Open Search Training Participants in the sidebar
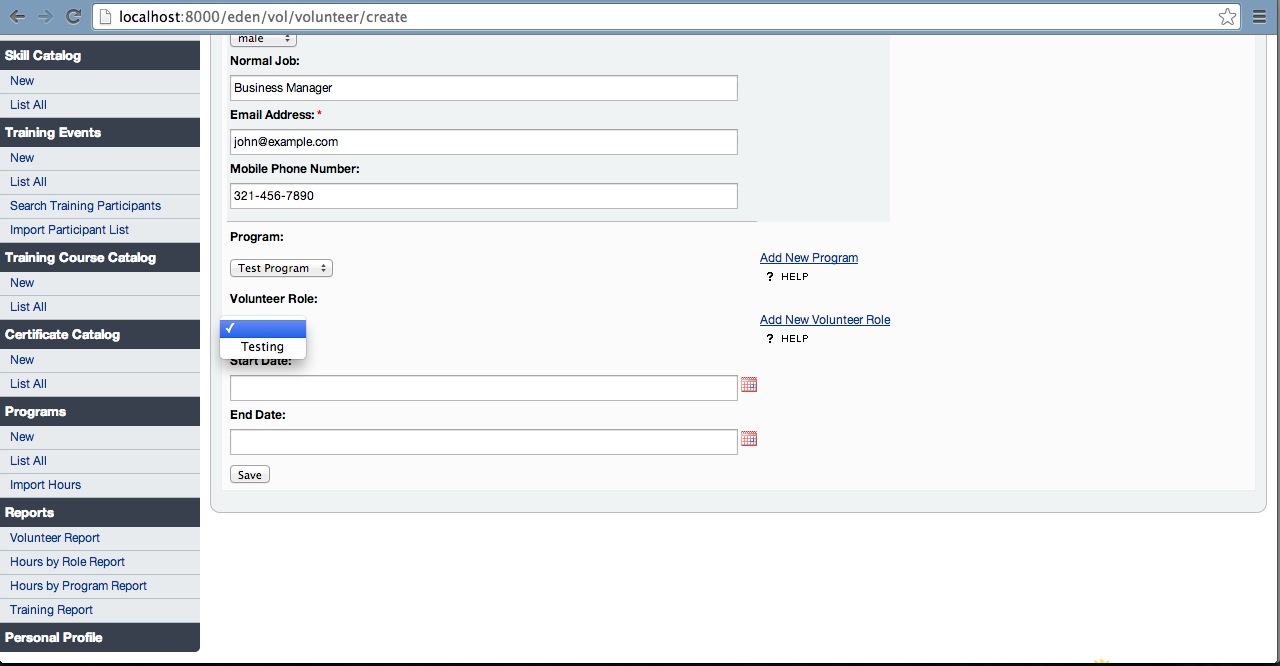 click(x=85, y=206)
